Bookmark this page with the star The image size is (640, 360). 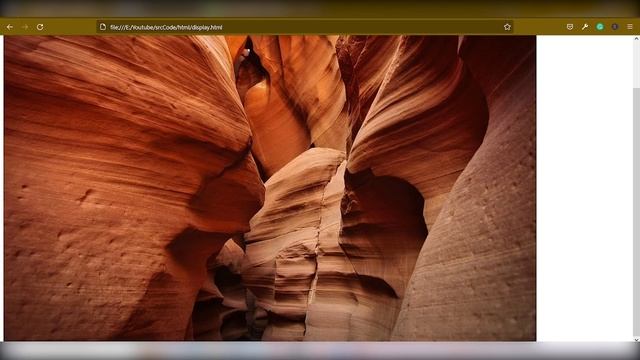coord(507,27)
